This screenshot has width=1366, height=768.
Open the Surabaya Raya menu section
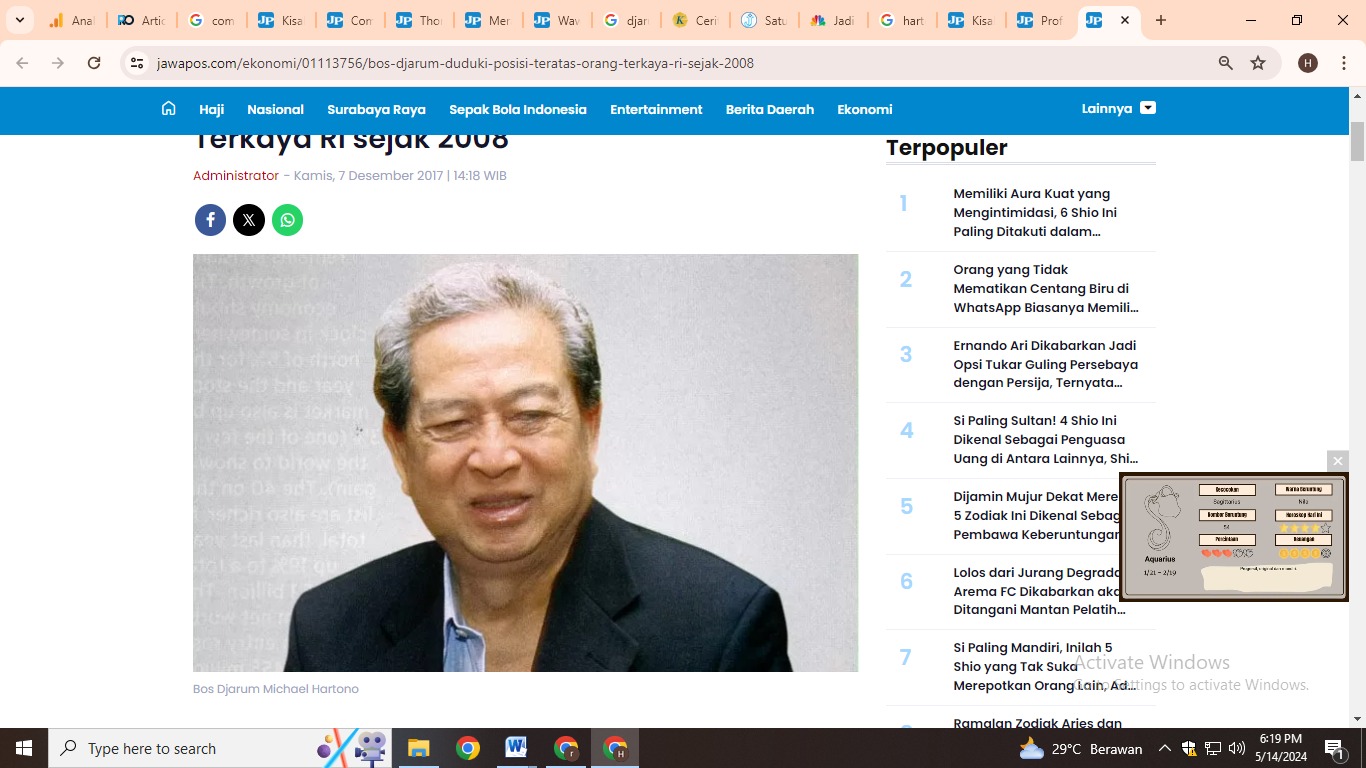(376, 109)
